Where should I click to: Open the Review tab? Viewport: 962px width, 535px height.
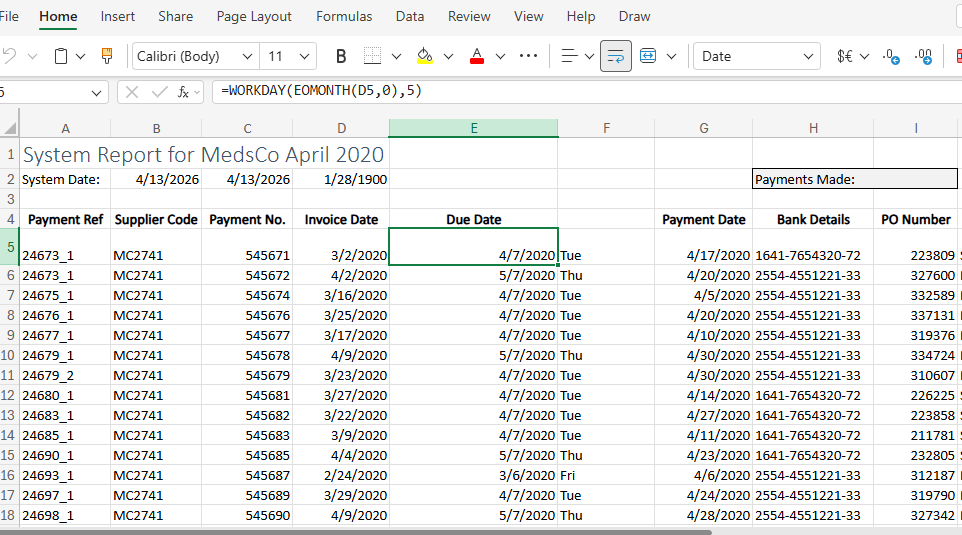click(469, 17)
